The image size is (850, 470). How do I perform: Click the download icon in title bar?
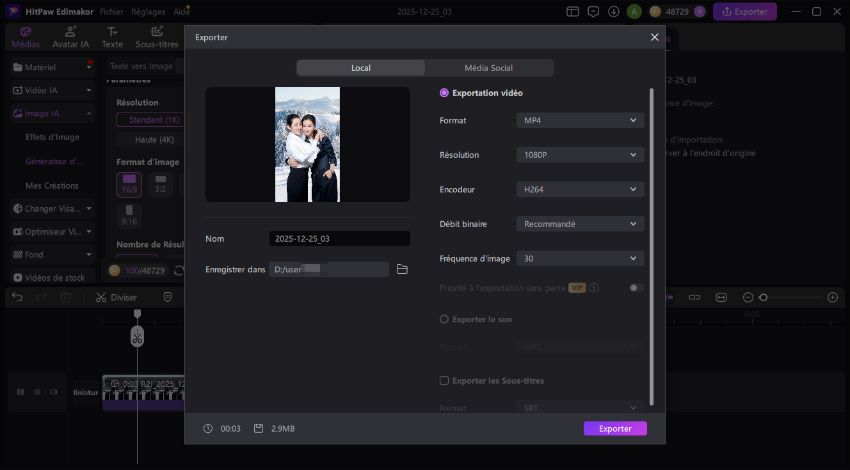click(613, 11)
